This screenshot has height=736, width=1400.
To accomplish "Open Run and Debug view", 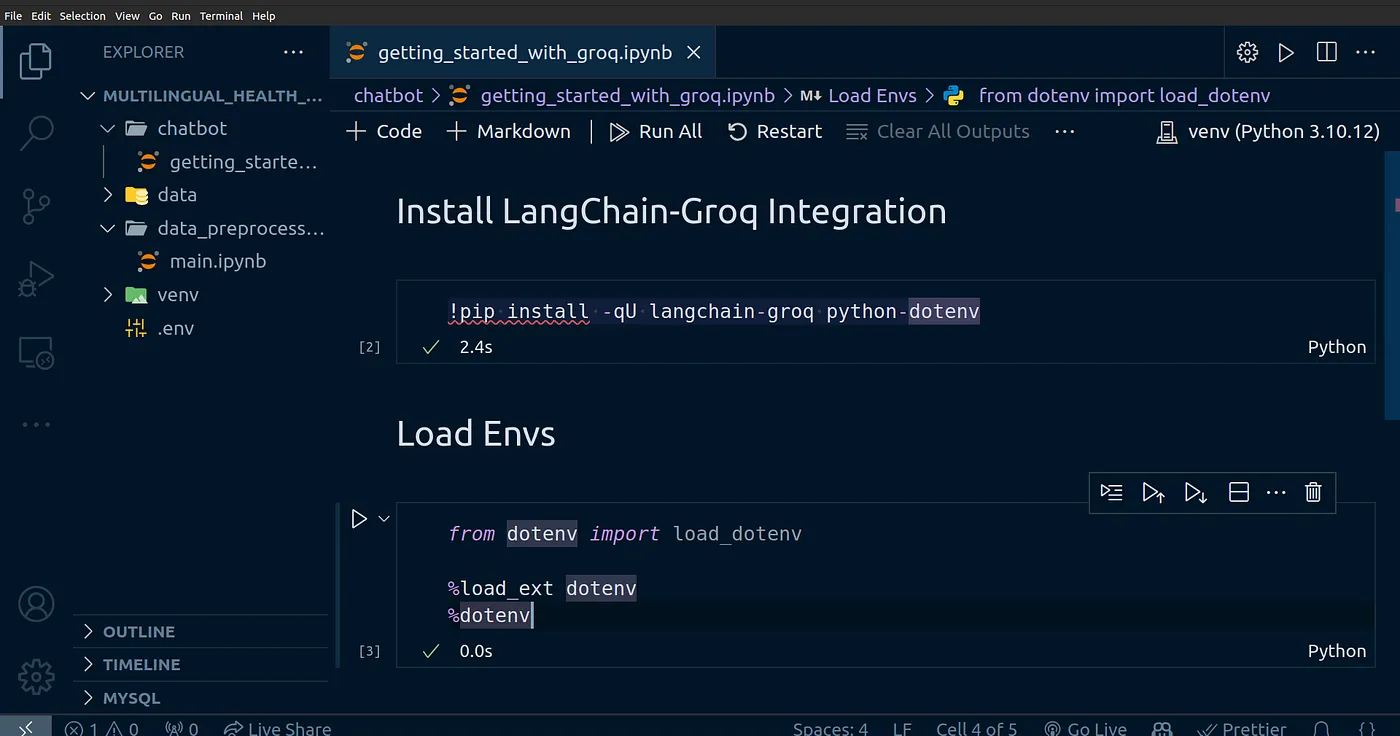I will coord(36,279).
